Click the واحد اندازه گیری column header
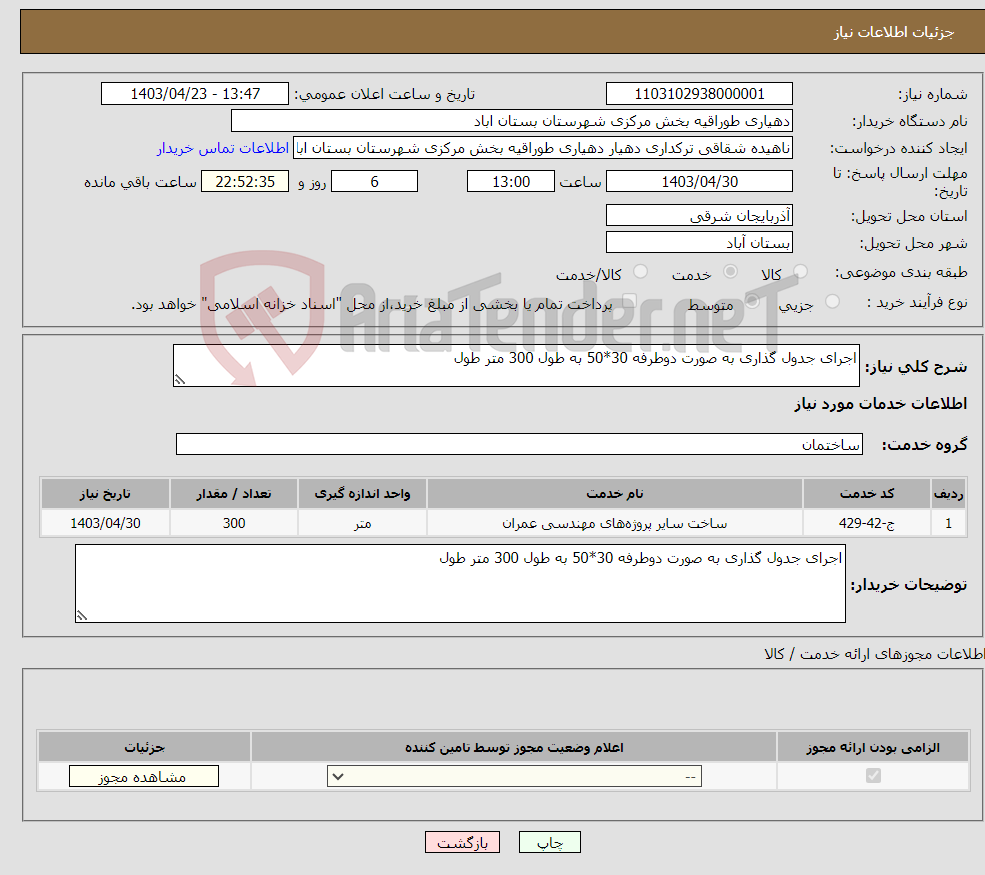Screen dimensions: 985x875 pos(362,494)
